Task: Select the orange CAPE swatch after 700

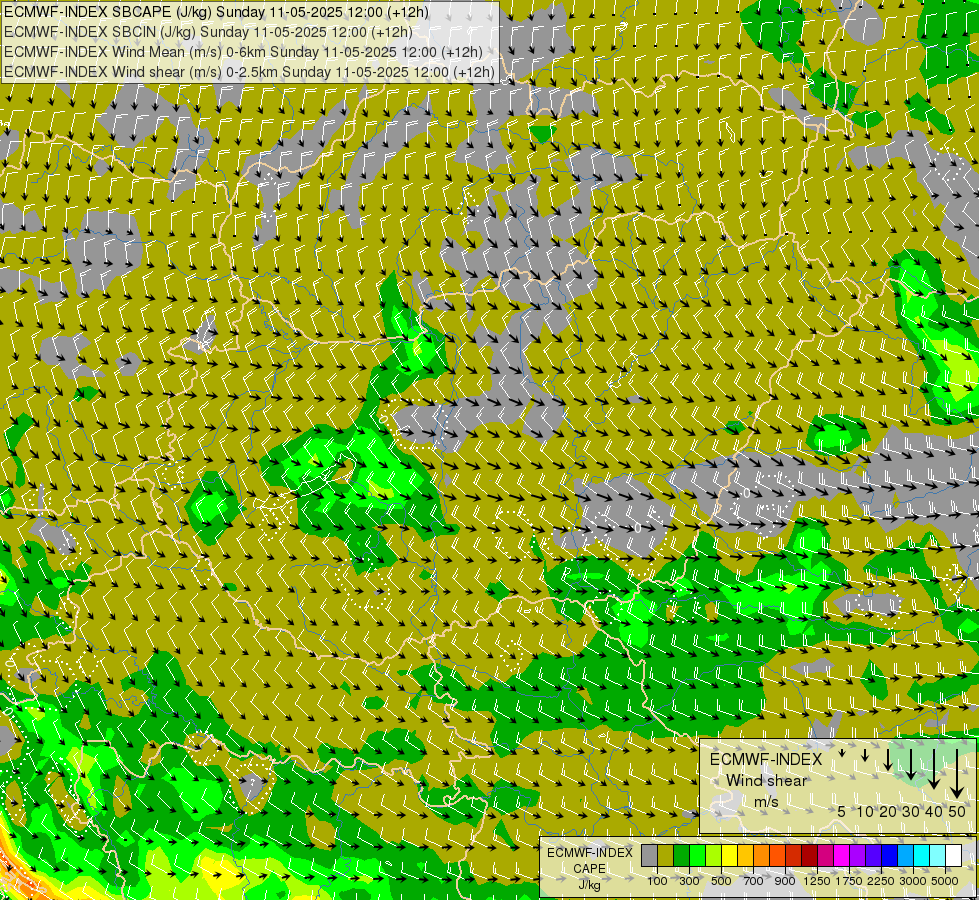Action: click(x=762, y=855)
